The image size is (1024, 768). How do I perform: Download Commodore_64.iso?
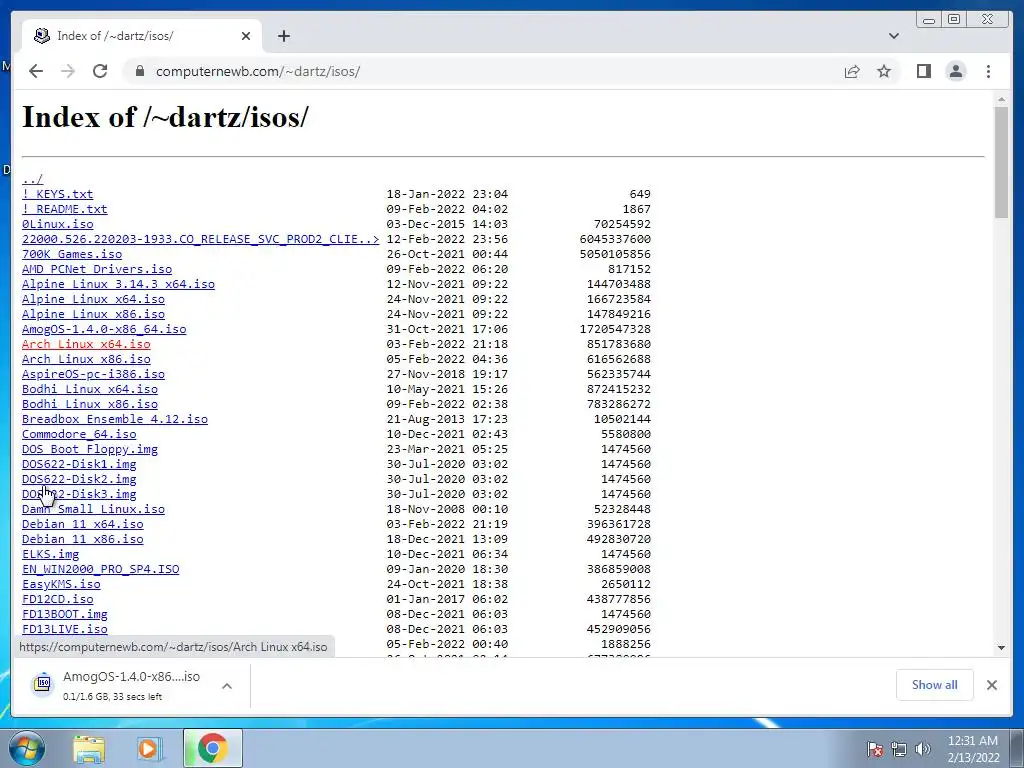pos(79,434)
